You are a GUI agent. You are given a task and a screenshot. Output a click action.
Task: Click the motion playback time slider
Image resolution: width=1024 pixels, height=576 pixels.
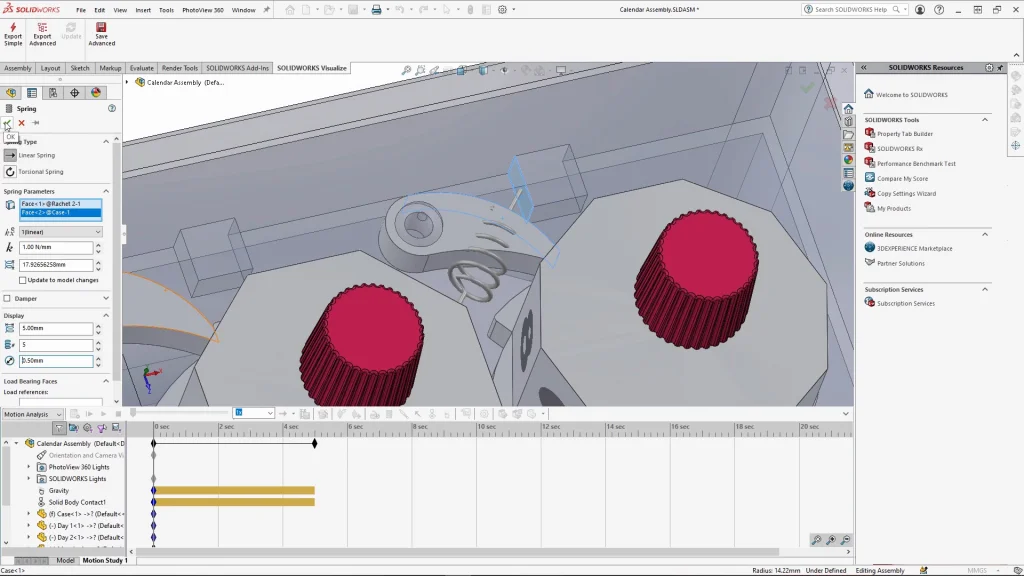(132, 413)
